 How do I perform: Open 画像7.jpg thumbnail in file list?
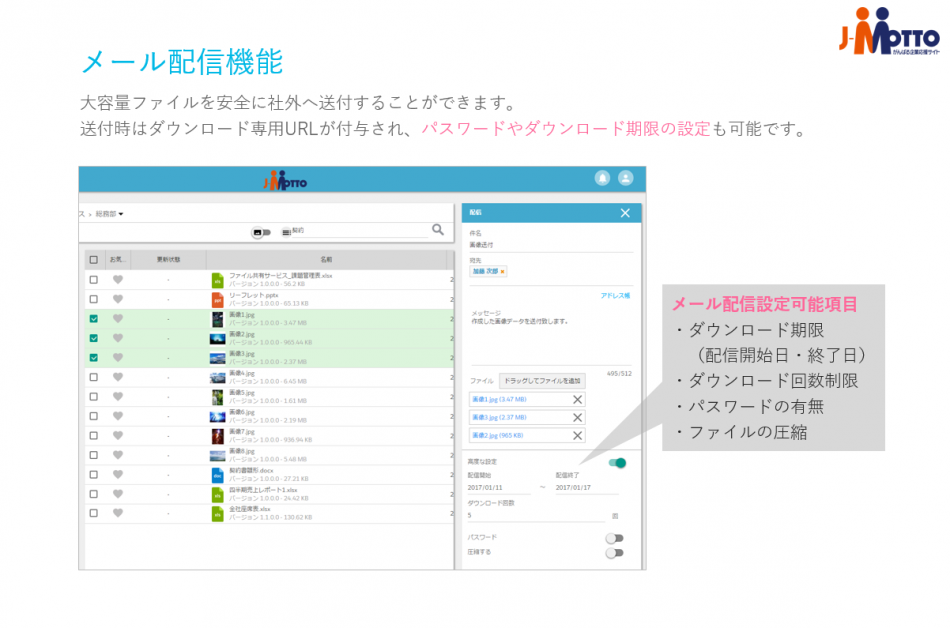coord(218,436)
